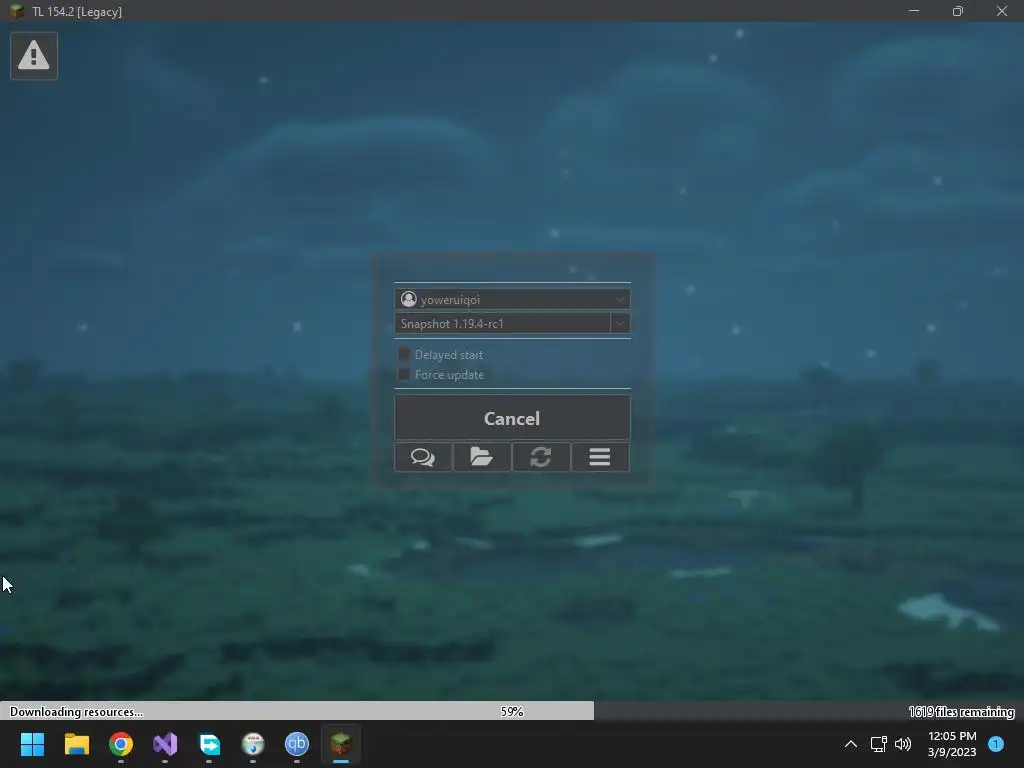Click the Minecraft launcher taskbar icon
1024x768 pixels.
coord(341,744)
